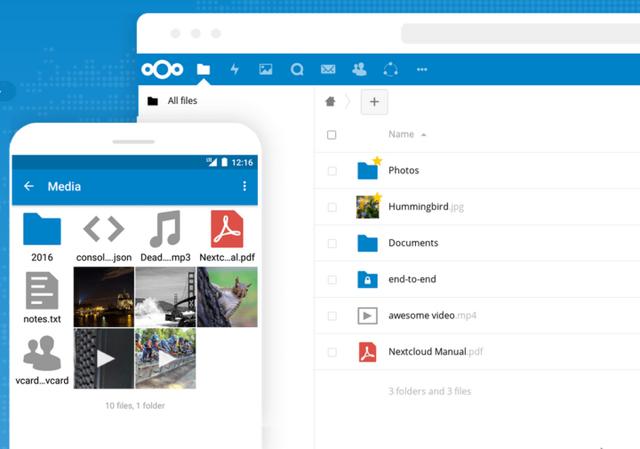The width and height of the screenshot is (640, 449).
Task: Tick the checkbox for Hummingbird.jpg
Action: tap(332, 207)
